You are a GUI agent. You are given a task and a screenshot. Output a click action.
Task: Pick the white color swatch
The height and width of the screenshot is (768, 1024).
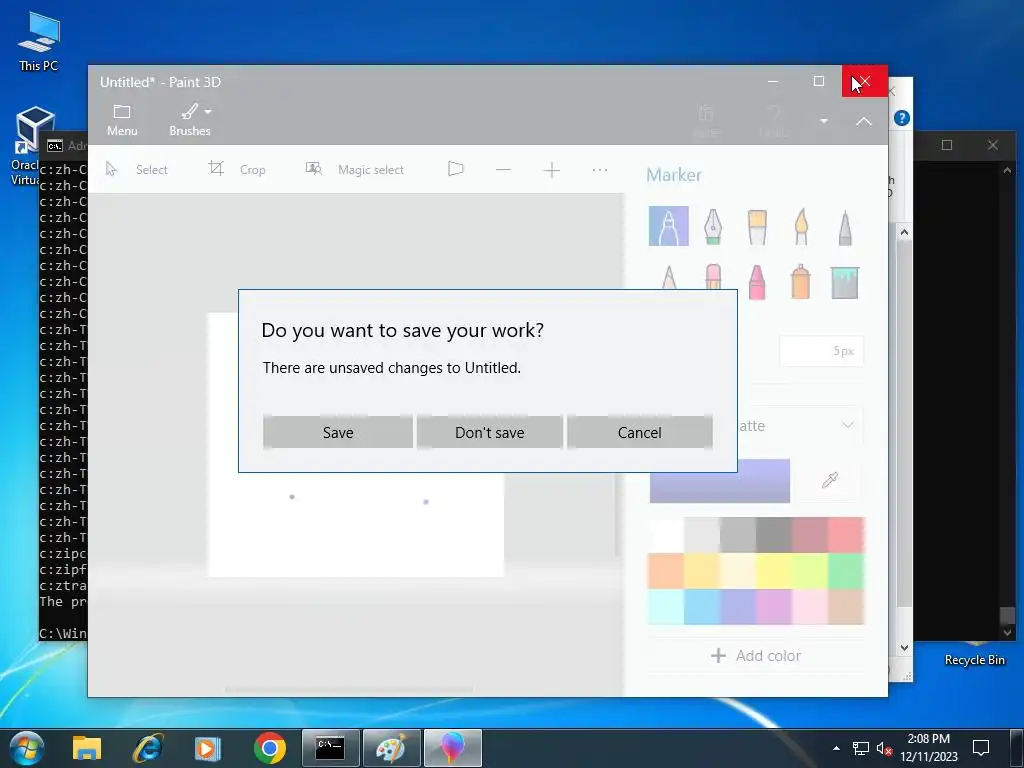coord(665,535)
